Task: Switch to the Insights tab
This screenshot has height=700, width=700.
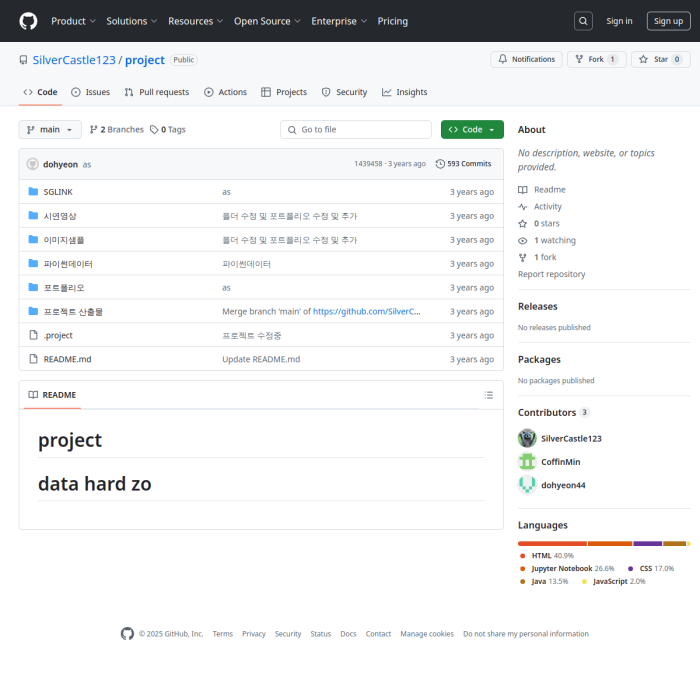Action: click(404, 92)
